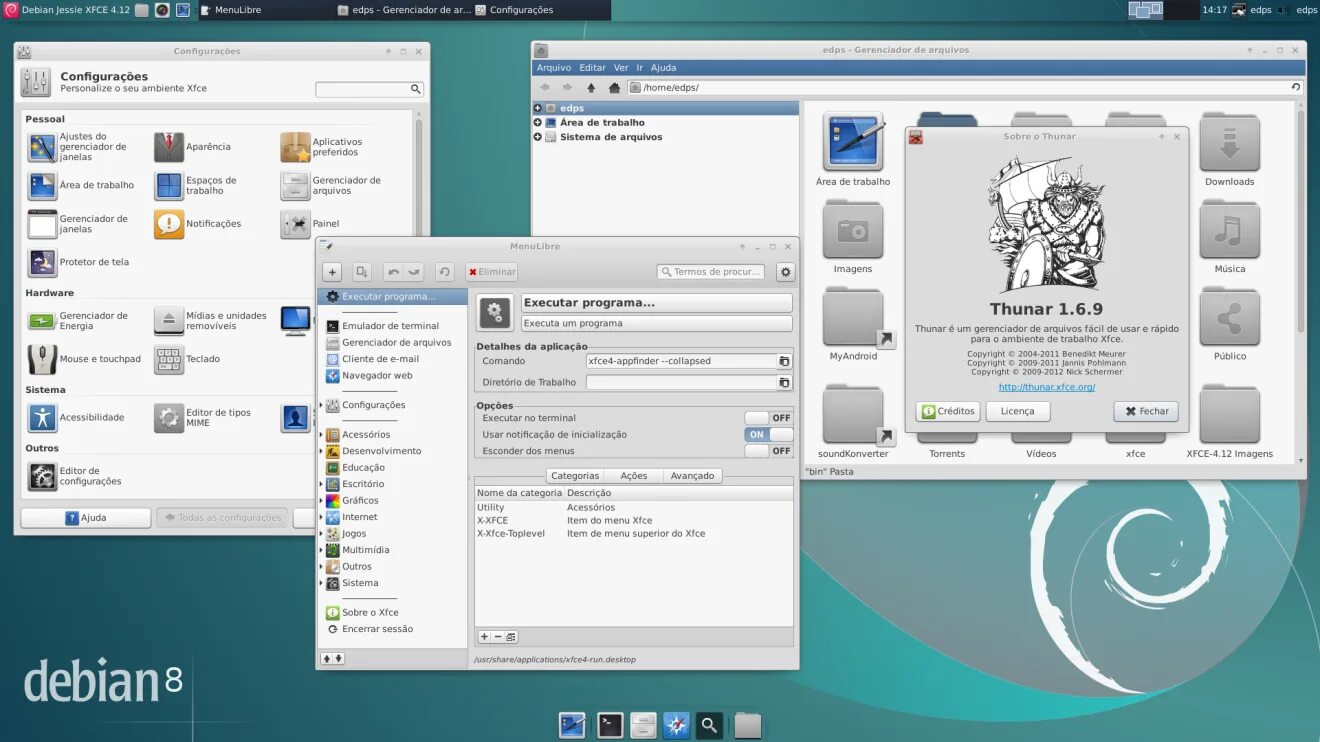1320x742 pixels.
Task: Add a category with the plus icon
Action: pos(485,637)
